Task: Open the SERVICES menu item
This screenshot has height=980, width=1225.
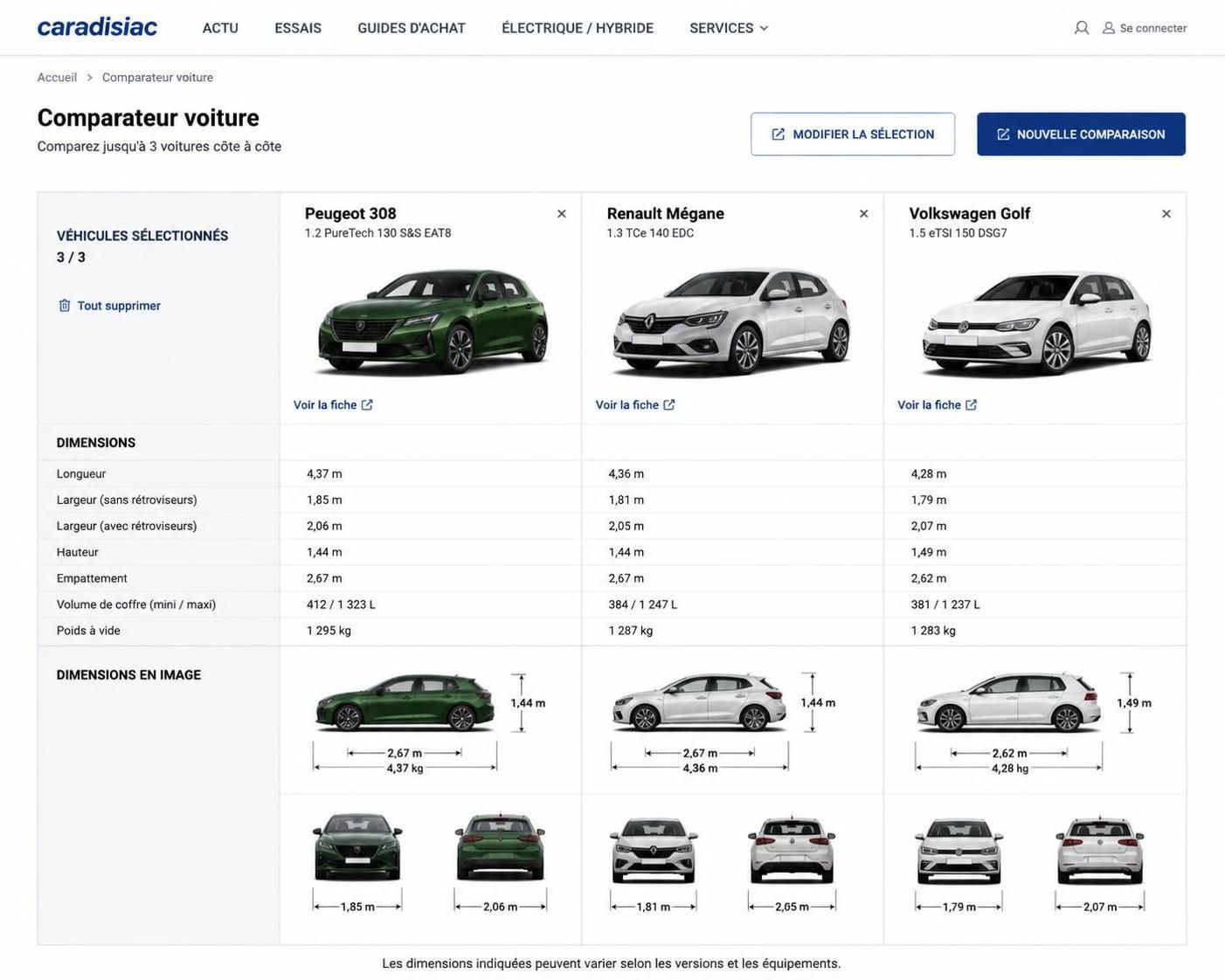Action: [722, 28]
